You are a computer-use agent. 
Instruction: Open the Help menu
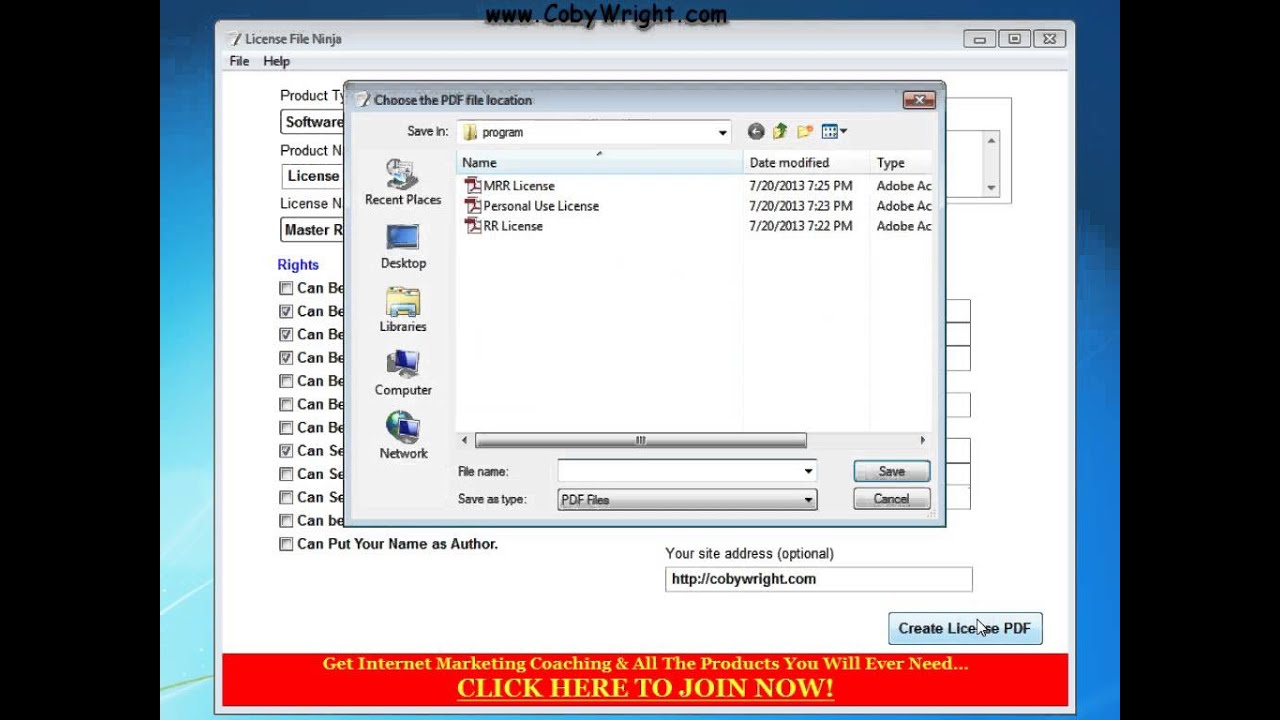276,61
